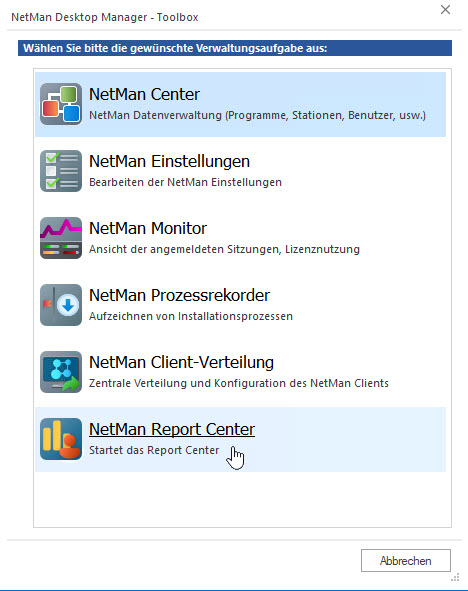Select the NetMan Client-Verteilung title

coord(181,362)
